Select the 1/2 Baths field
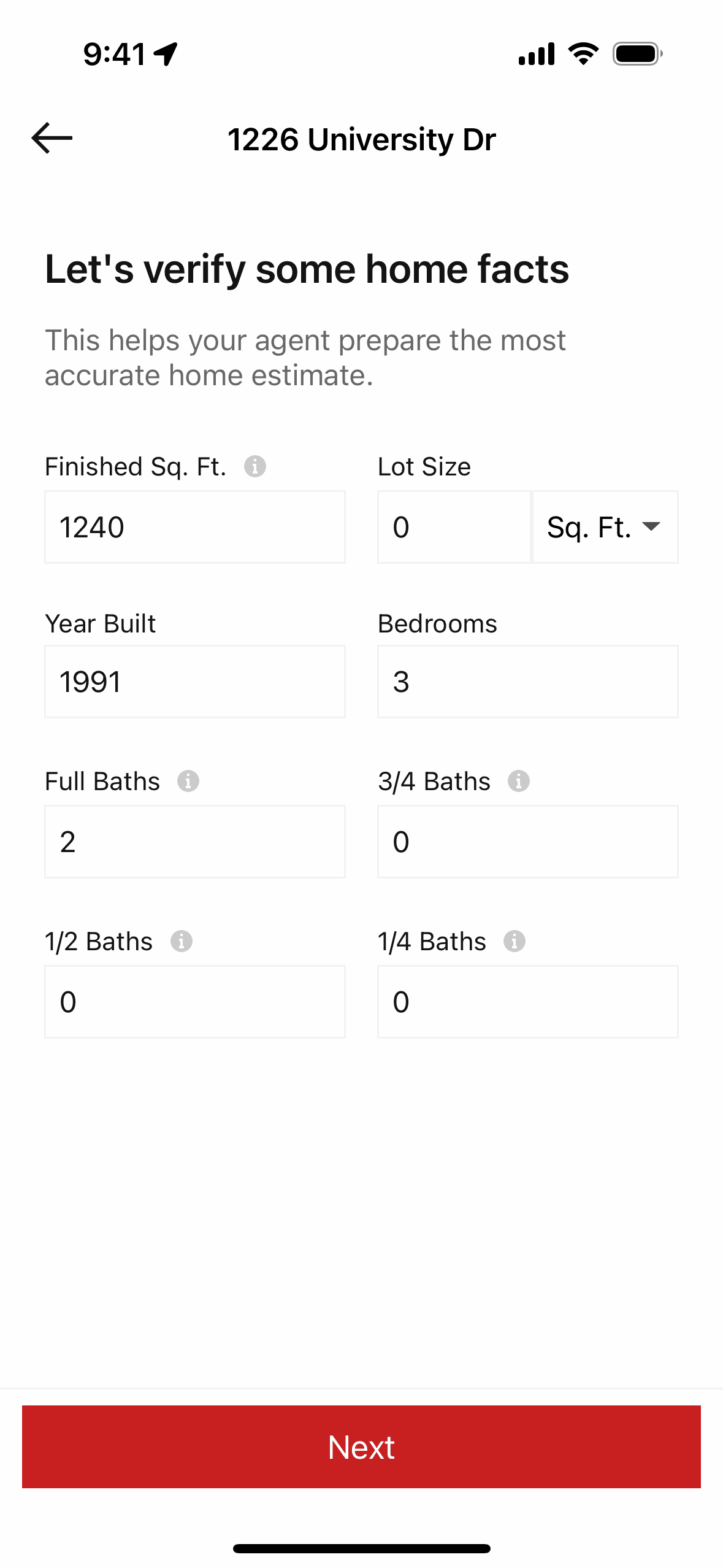Screen dimensions: 723x1568 tap(195, 1002)
